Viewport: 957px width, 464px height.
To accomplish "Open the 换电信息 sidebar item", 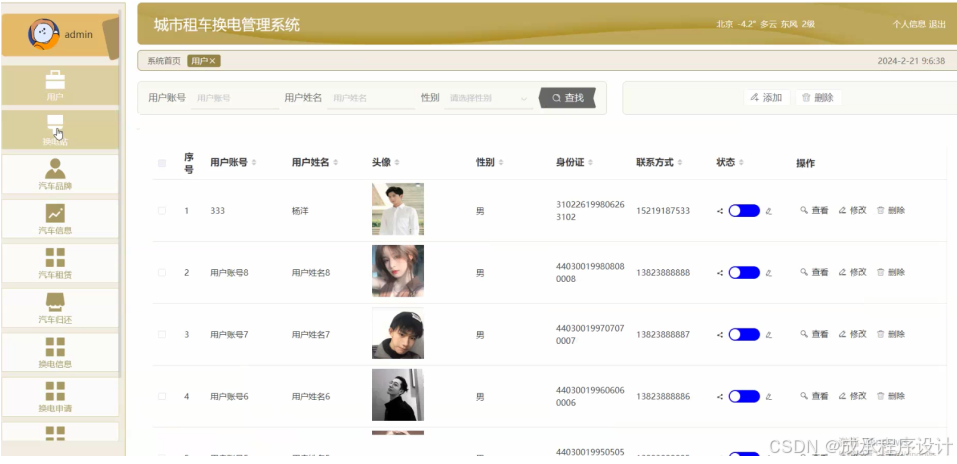I will (x=59, y=352).
